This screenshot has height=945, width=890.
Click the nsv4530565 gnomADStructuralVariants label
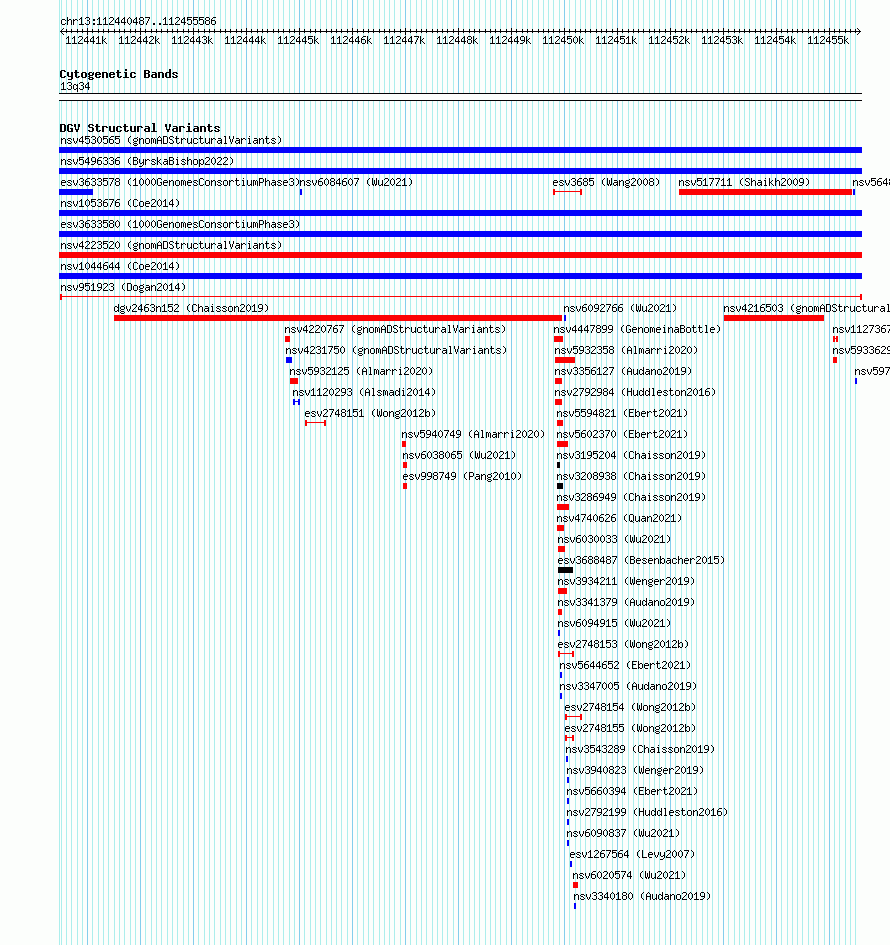(171, 140)
